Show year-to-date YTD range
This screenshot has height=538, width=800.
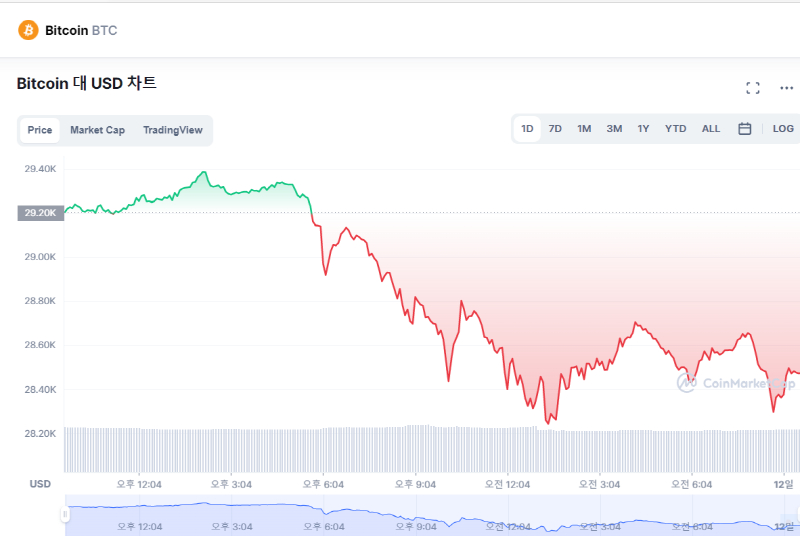coord(676,129)
